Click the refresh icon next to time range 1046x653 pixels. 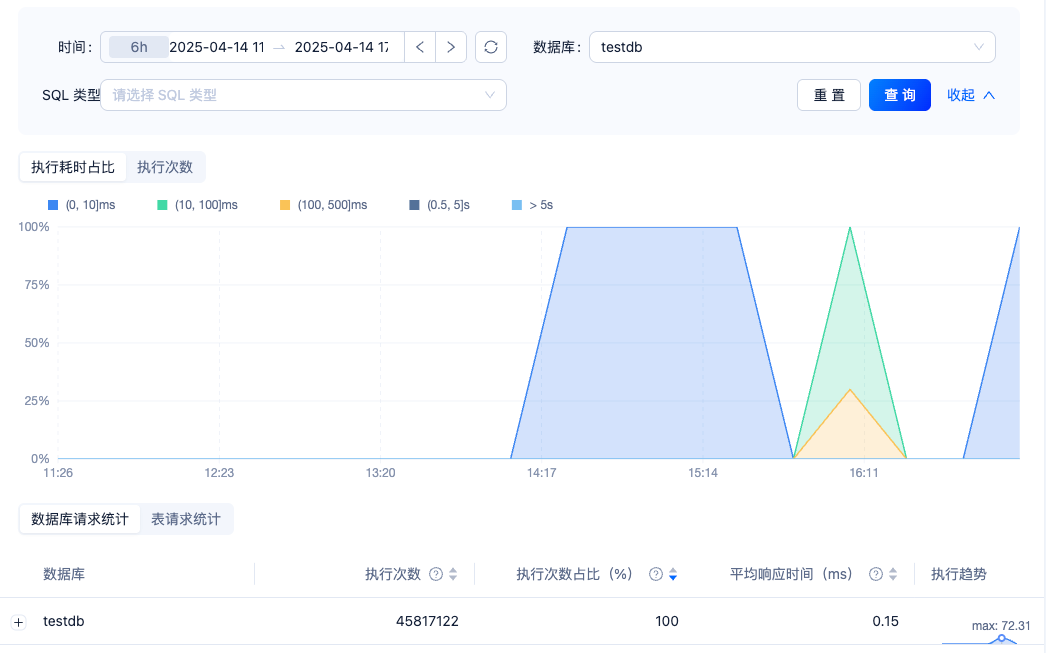click(491, 47)
